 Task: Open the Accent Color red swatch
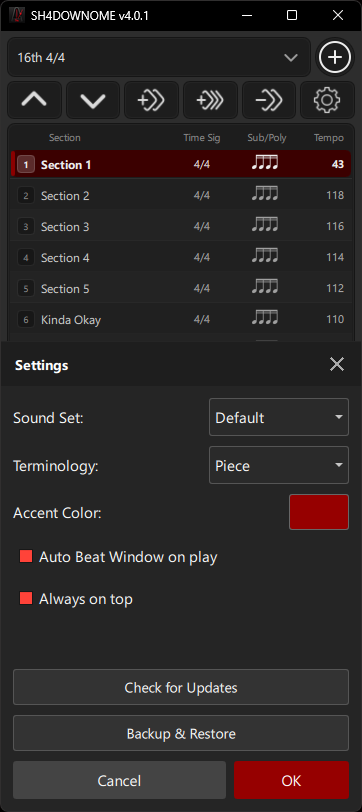click(x=319, y=512)
